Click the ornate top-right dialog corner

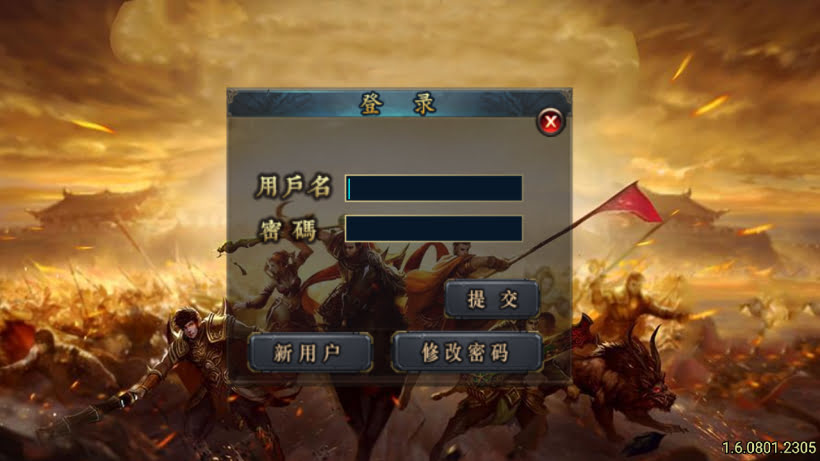[x=564, y=97]
